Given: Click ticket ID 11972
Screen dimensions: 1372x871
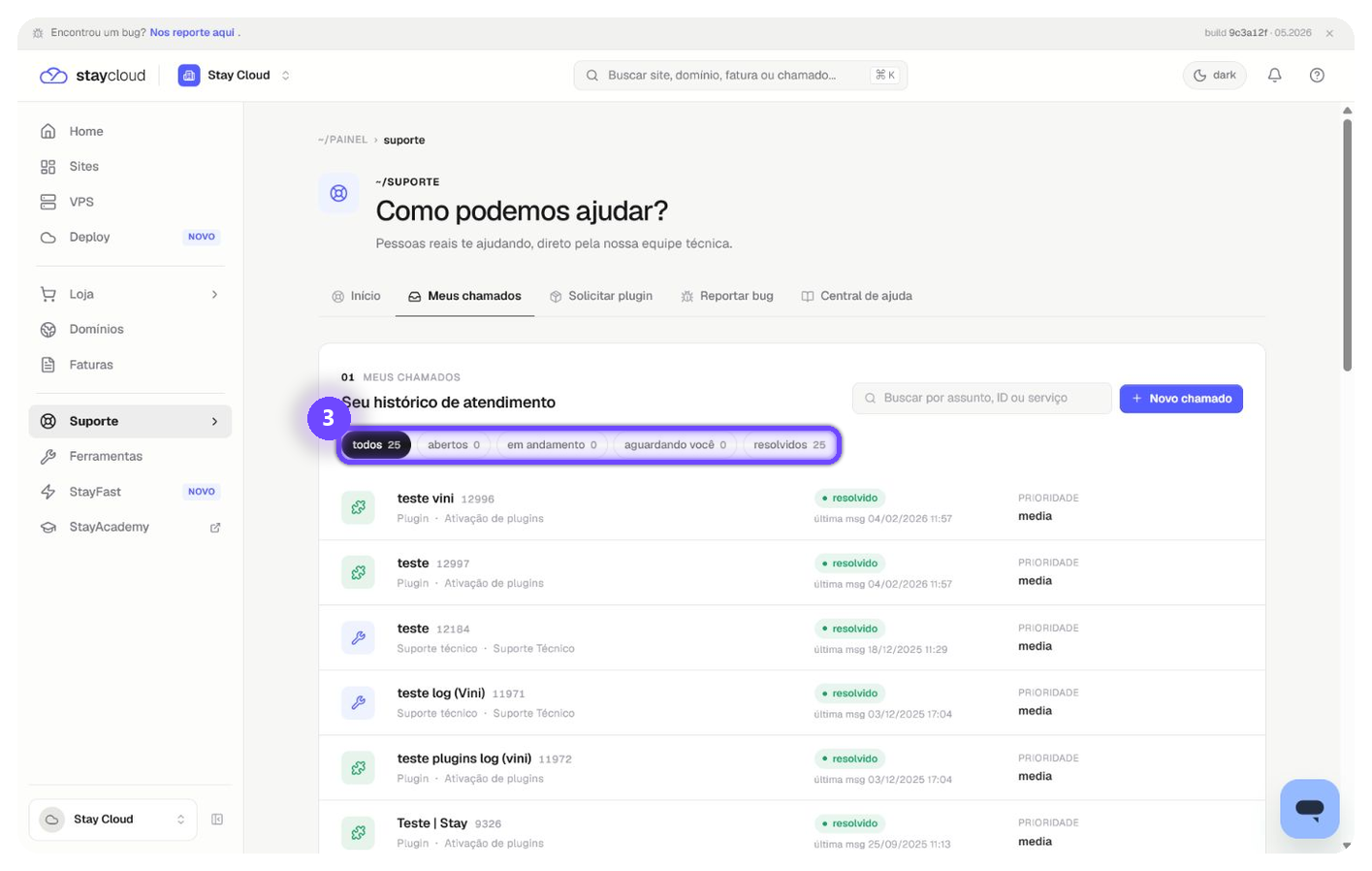Looking at the screenshot, I should [x=555, y=759].
